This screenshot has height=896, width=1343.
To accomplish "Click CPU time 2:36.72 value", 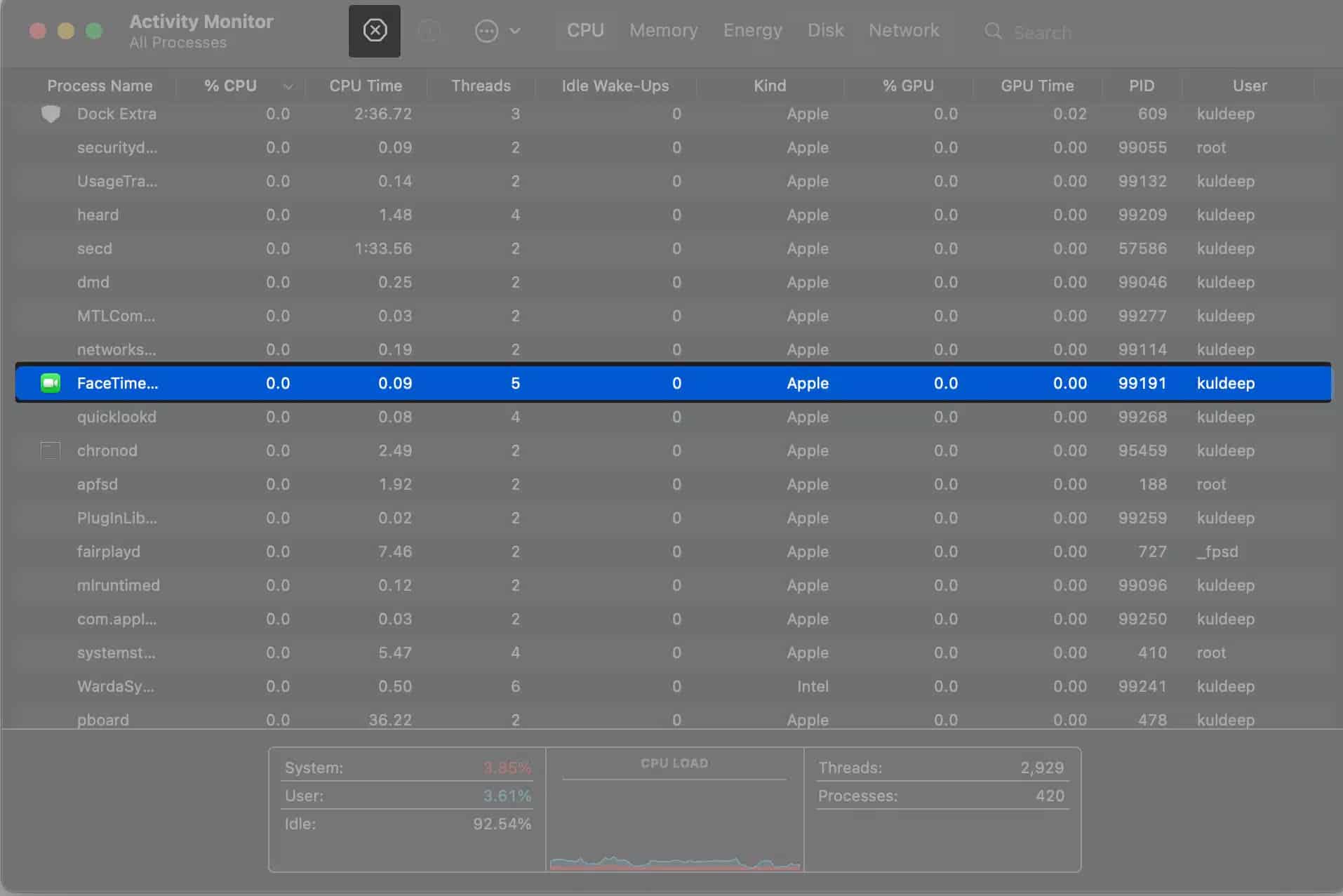I will [x=383, y=114].
